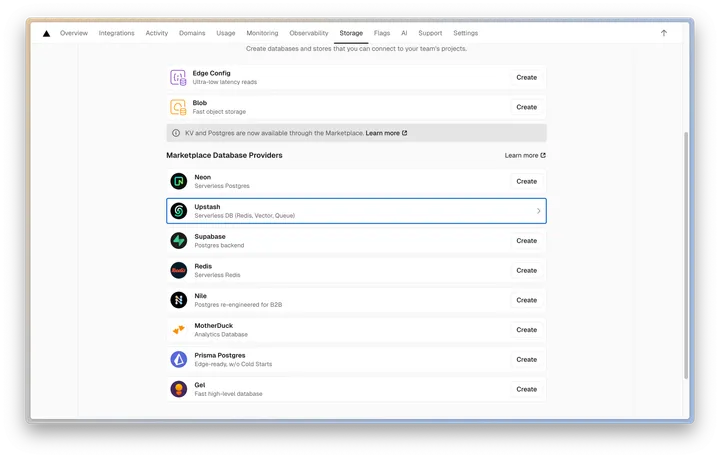
Task: Click the up arrow icon in the top bar
Action: [664, 33]
